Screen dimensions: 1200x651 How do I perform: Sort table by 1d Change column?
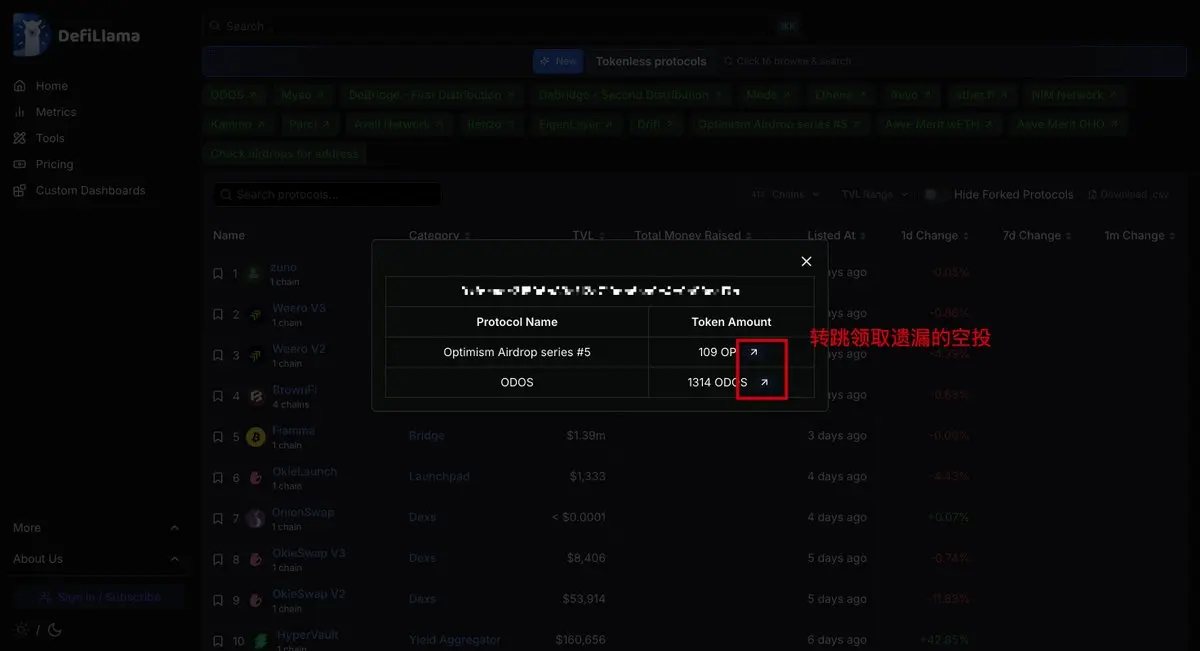tap(935, 236)
